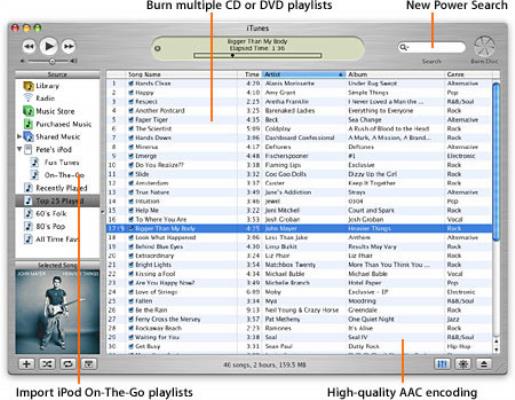The image size is (515, 400).
Task: Collapse the Pete's iPod disclosure triangle
Action: [x=19, y=149]
